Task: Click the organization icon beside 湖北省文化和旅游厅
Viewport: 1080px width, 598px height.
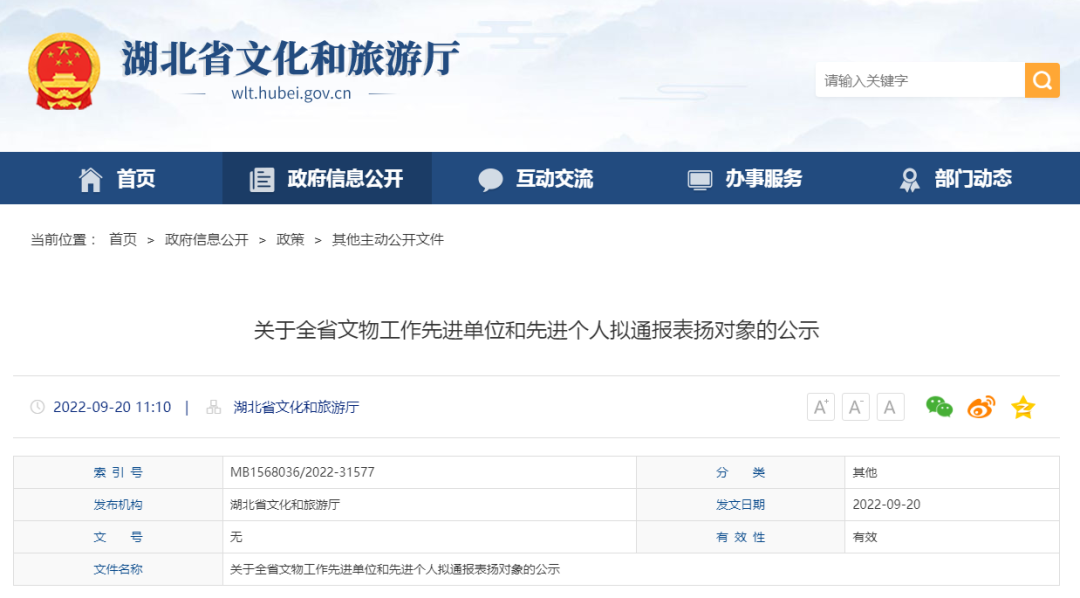Action: 214,407
